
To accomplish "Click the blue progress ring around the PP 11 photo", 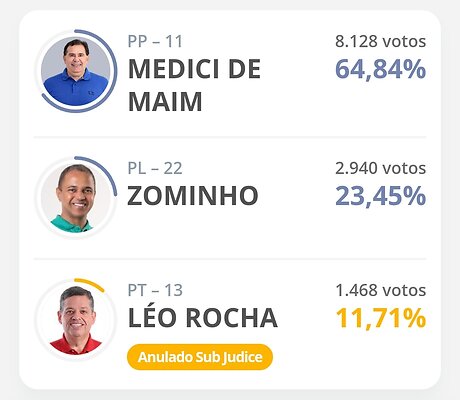I will [115, 72].
